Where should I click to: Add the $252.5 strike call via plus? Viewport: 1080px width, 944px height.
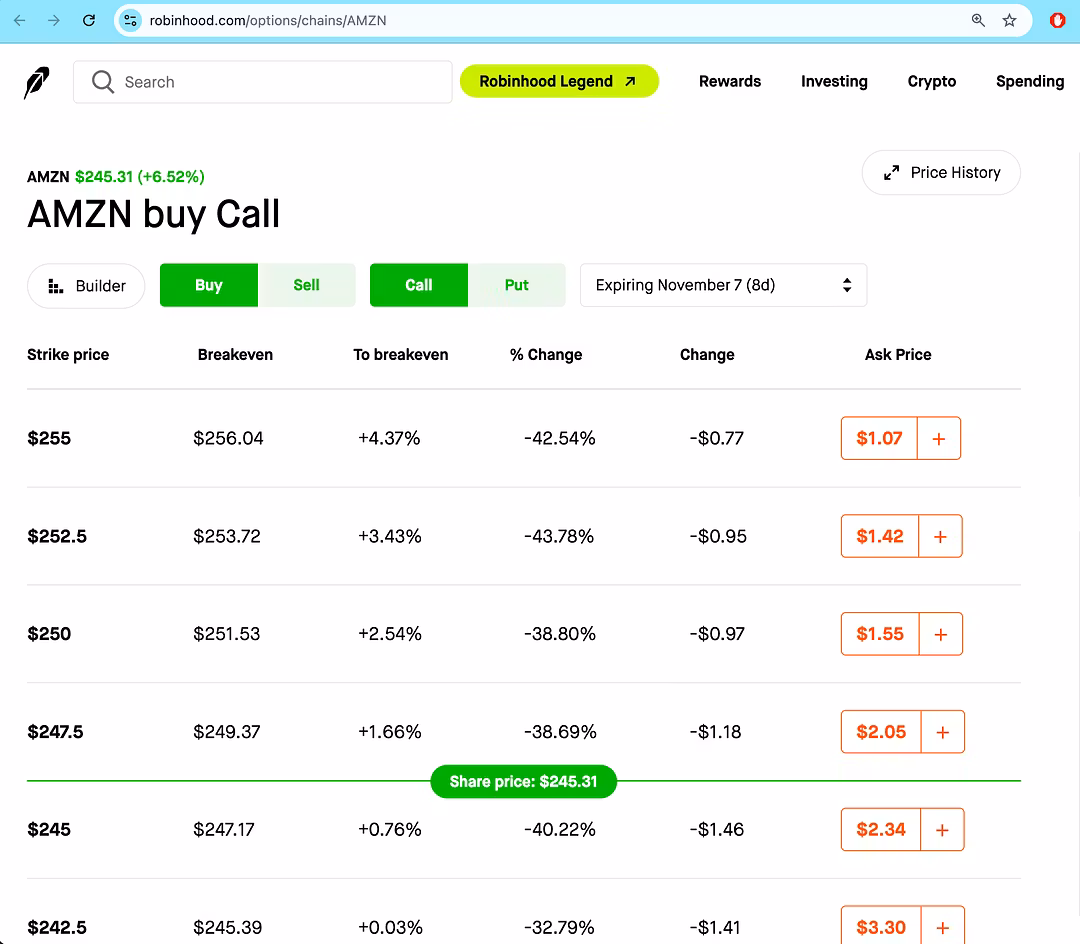coord(940,536)
